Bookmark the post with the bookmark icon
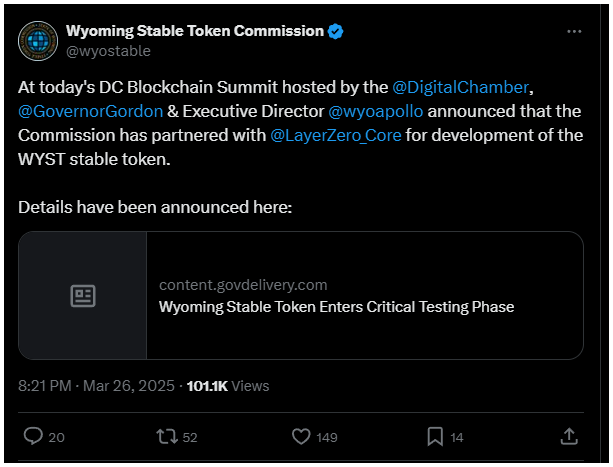 click(435, 437)
